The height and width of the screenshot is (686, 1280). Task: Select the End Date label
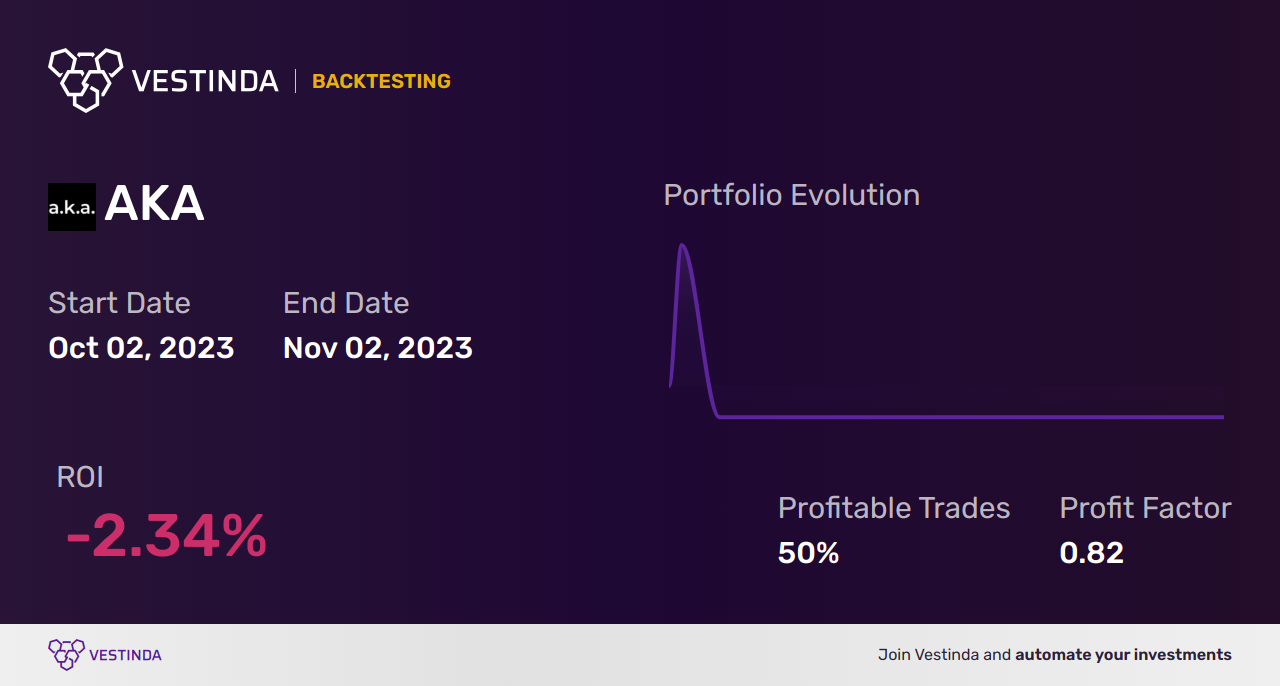346,303
